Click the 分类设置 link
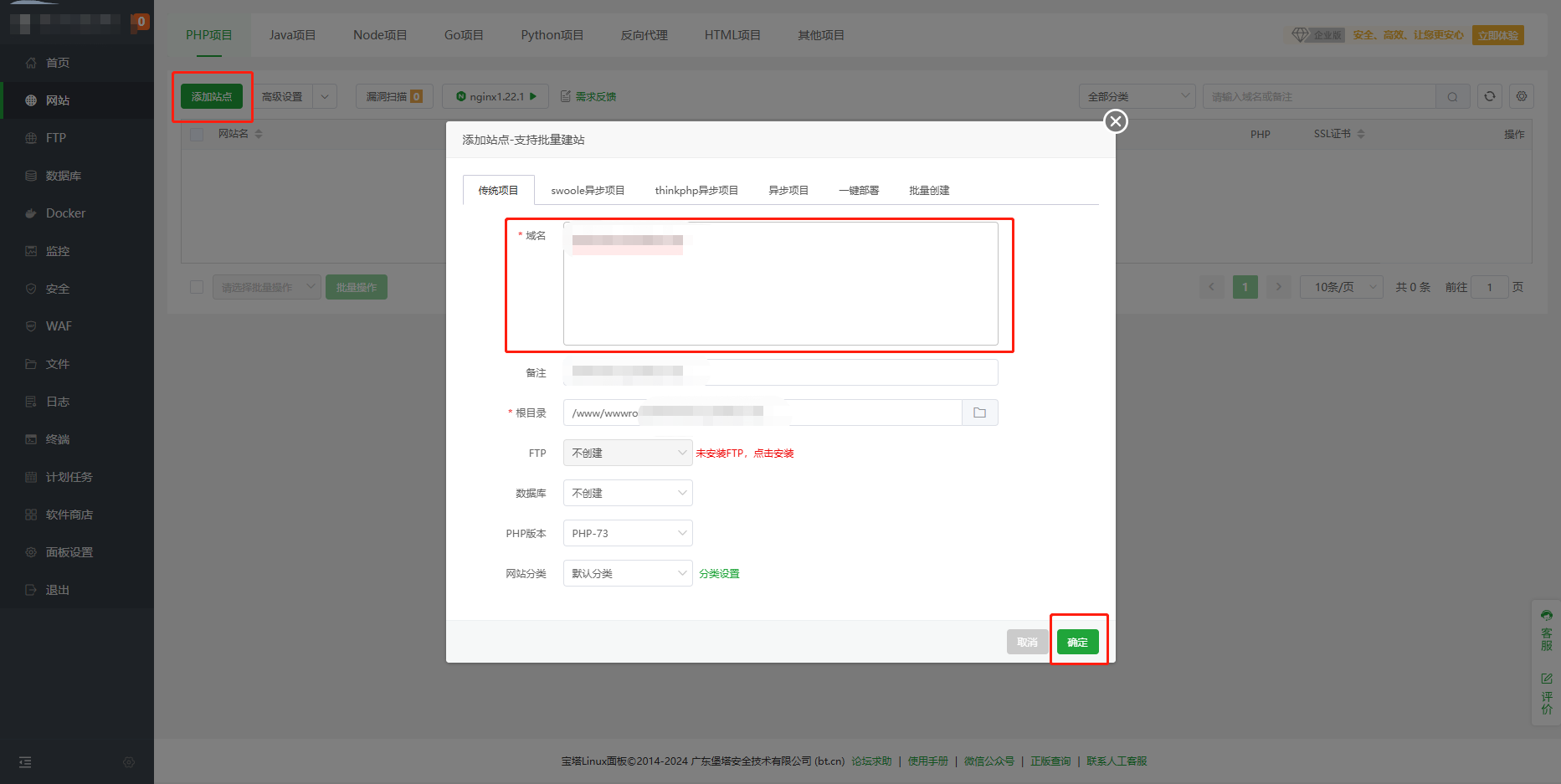1561x784 pixels. 719,574
